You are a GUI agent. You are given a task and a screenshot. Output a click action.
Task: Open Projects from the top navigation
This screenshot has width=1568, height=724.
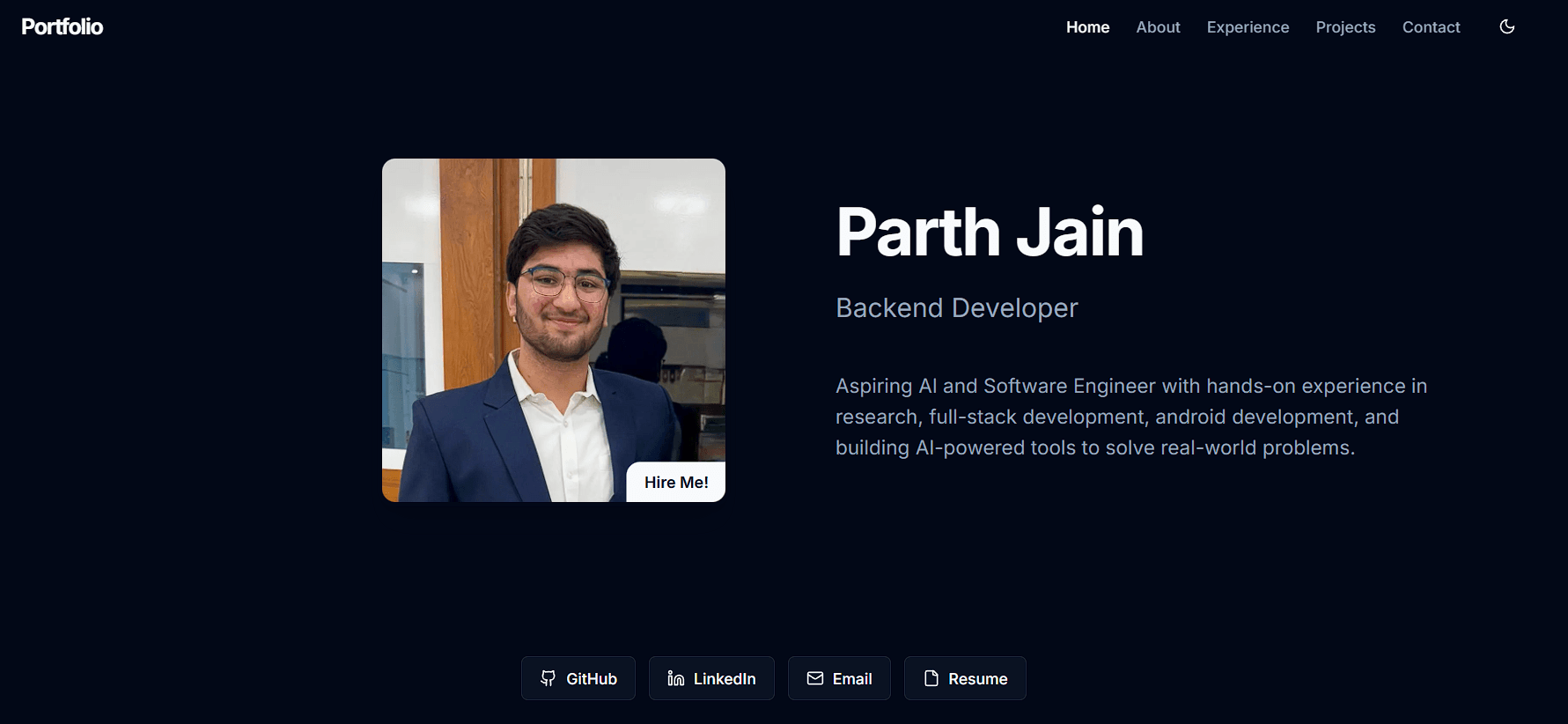(x=1345, y=27)
